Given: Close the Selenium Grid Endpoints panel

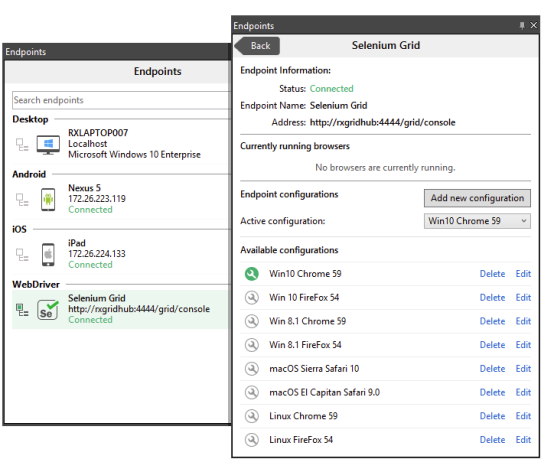Looking at the screenshot, I should coord(534,25).
